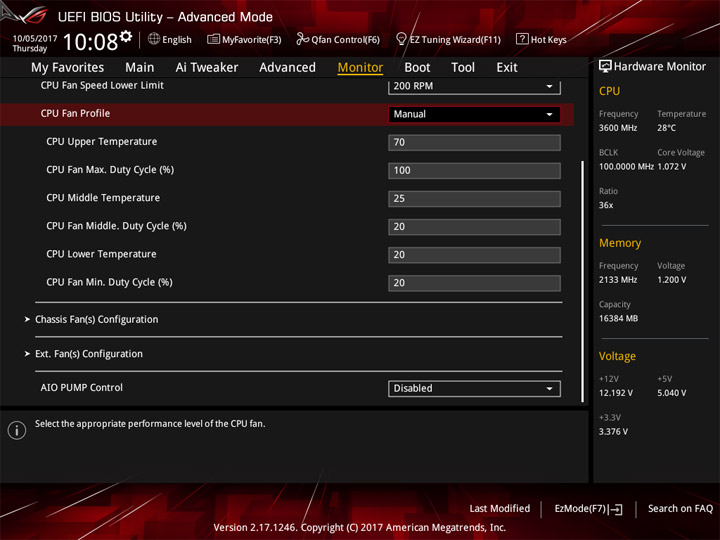Select the Monitor tab

point(360,68)
